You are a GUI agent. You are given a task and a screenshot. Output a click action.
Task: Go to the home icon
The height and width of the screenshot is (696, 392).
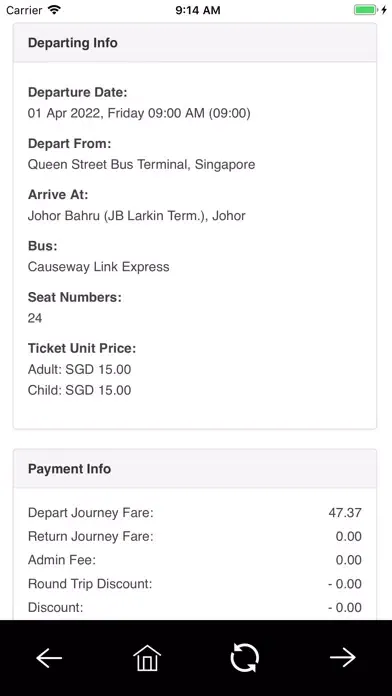(x=147, y=657)
